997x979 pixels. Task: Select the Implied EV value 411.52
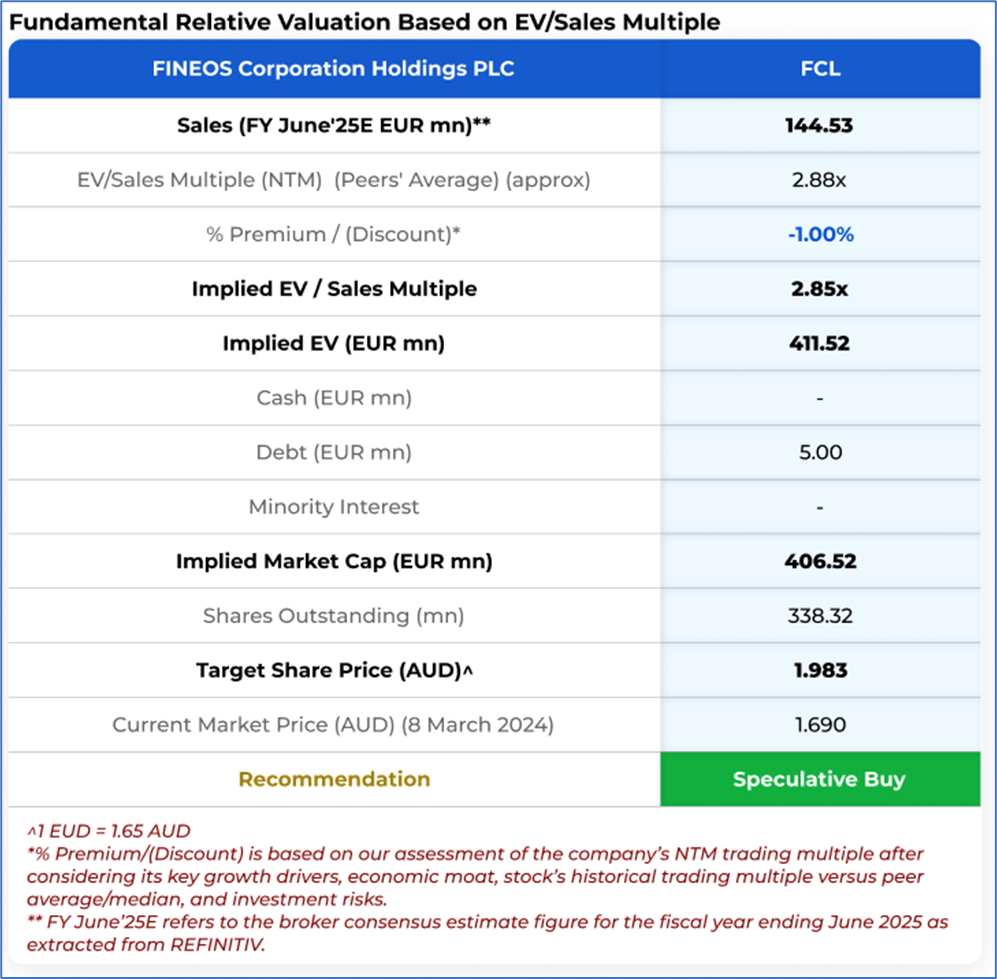[819, 343]
